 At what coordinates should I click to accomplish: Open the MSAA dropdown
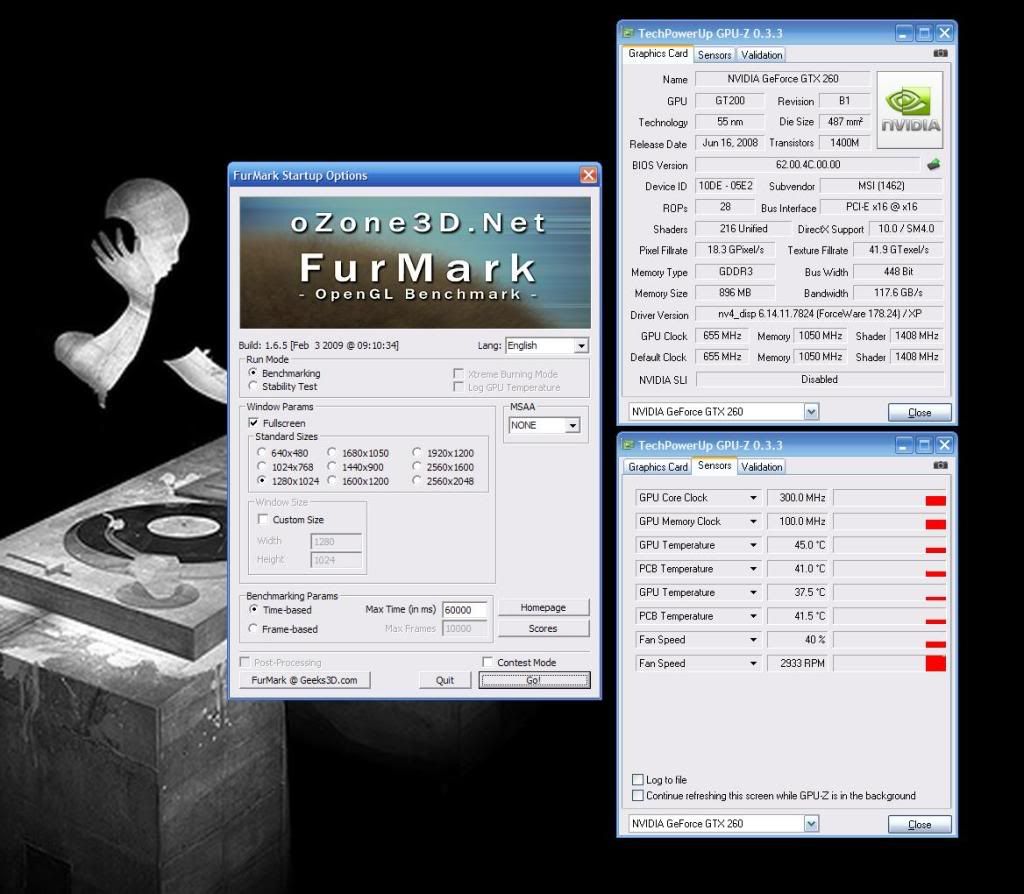click(x=572, y=425)
